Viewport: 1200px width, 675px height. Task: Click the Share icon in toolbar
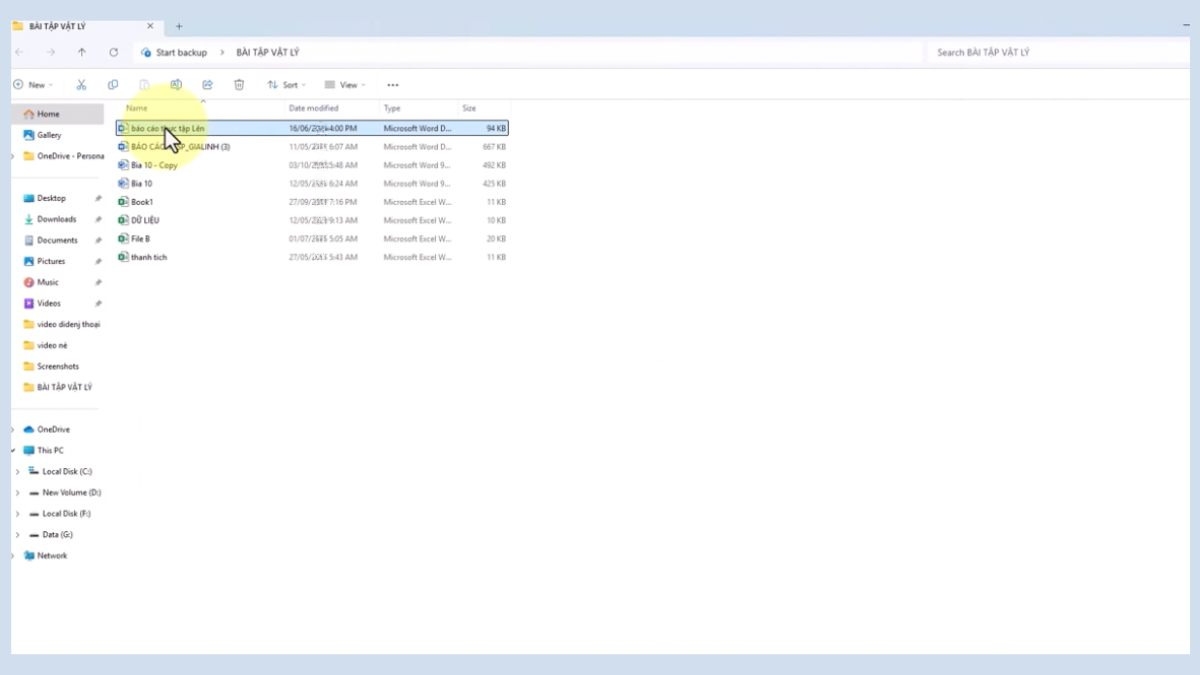208,85
